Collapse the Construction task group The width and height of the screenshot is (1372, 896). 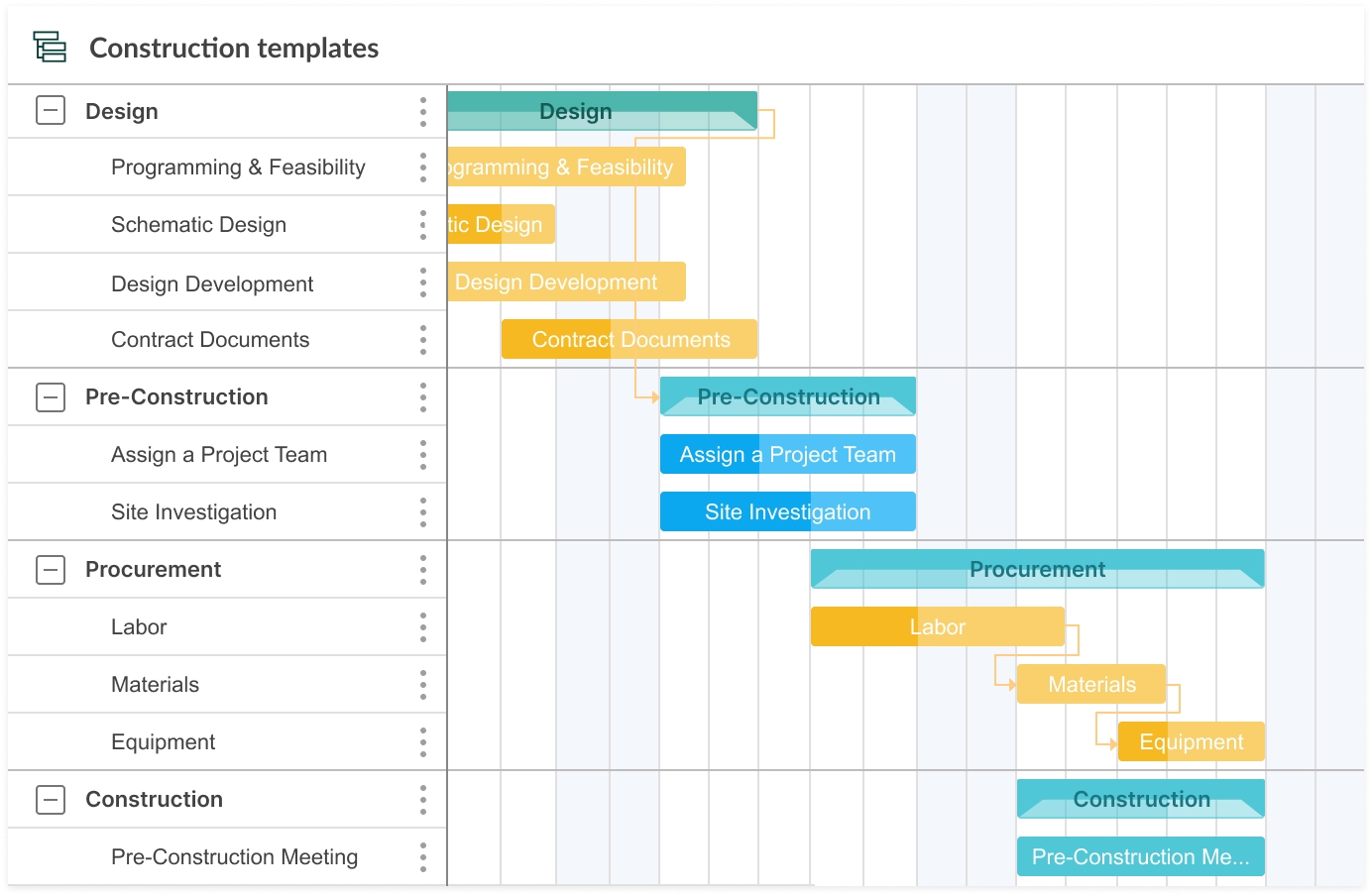tap(50, 799)
